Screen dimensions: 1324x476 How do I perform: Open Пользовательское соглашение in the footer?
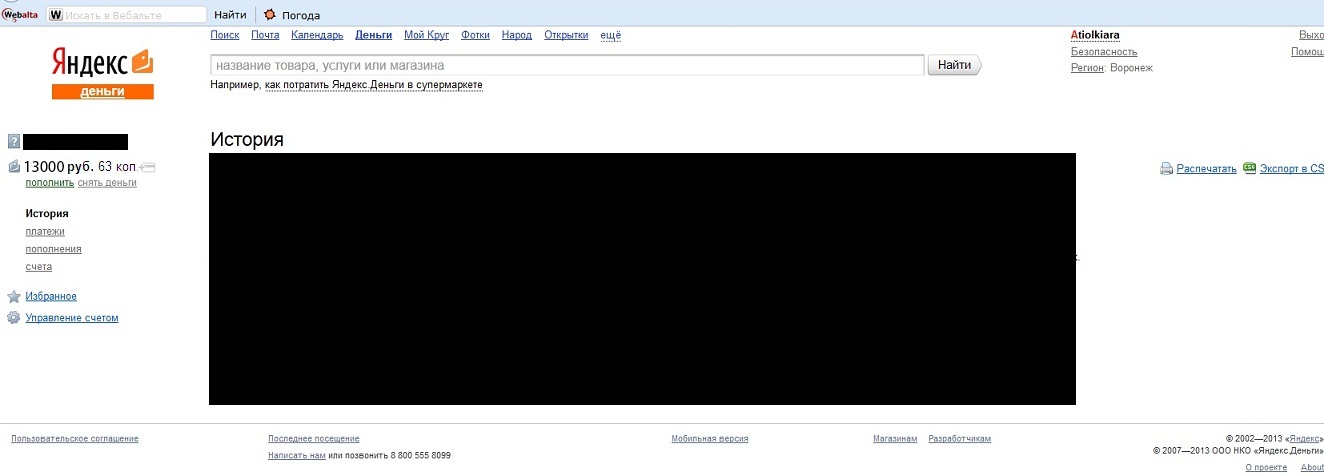[75, 439]
